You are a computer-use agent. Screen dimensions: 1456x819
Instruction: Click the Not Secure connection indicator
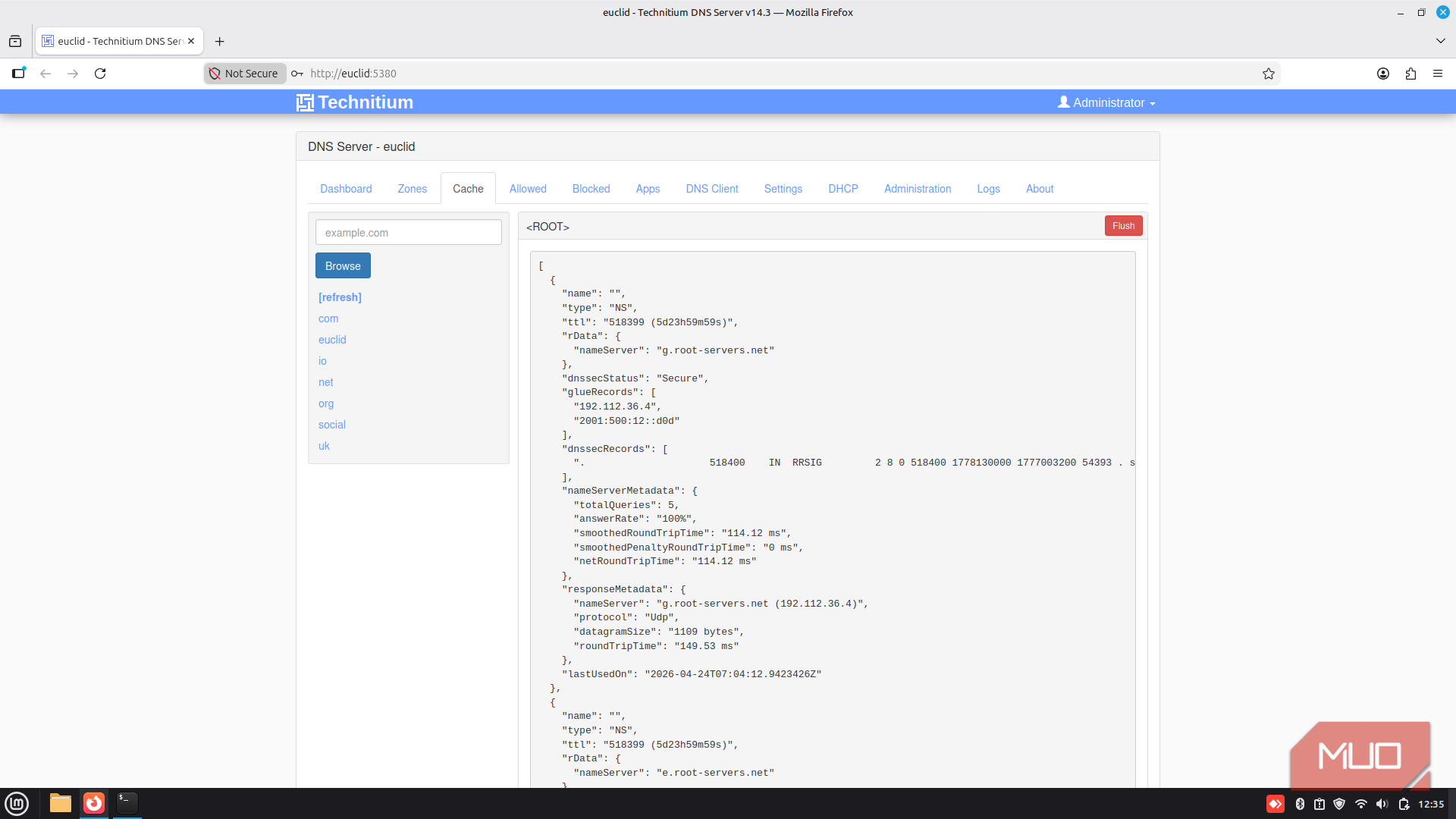coord(244,74)
